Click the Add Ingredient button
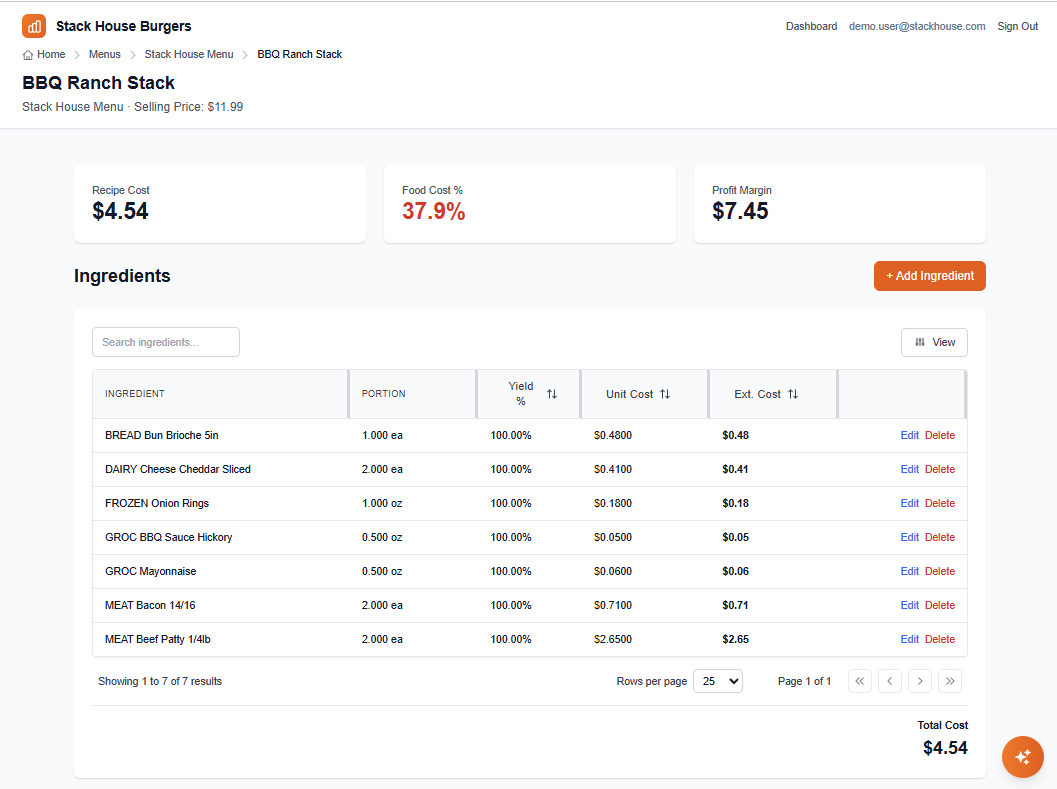The height and width of the screenshot is (789, 1057). tap(929, 276)
